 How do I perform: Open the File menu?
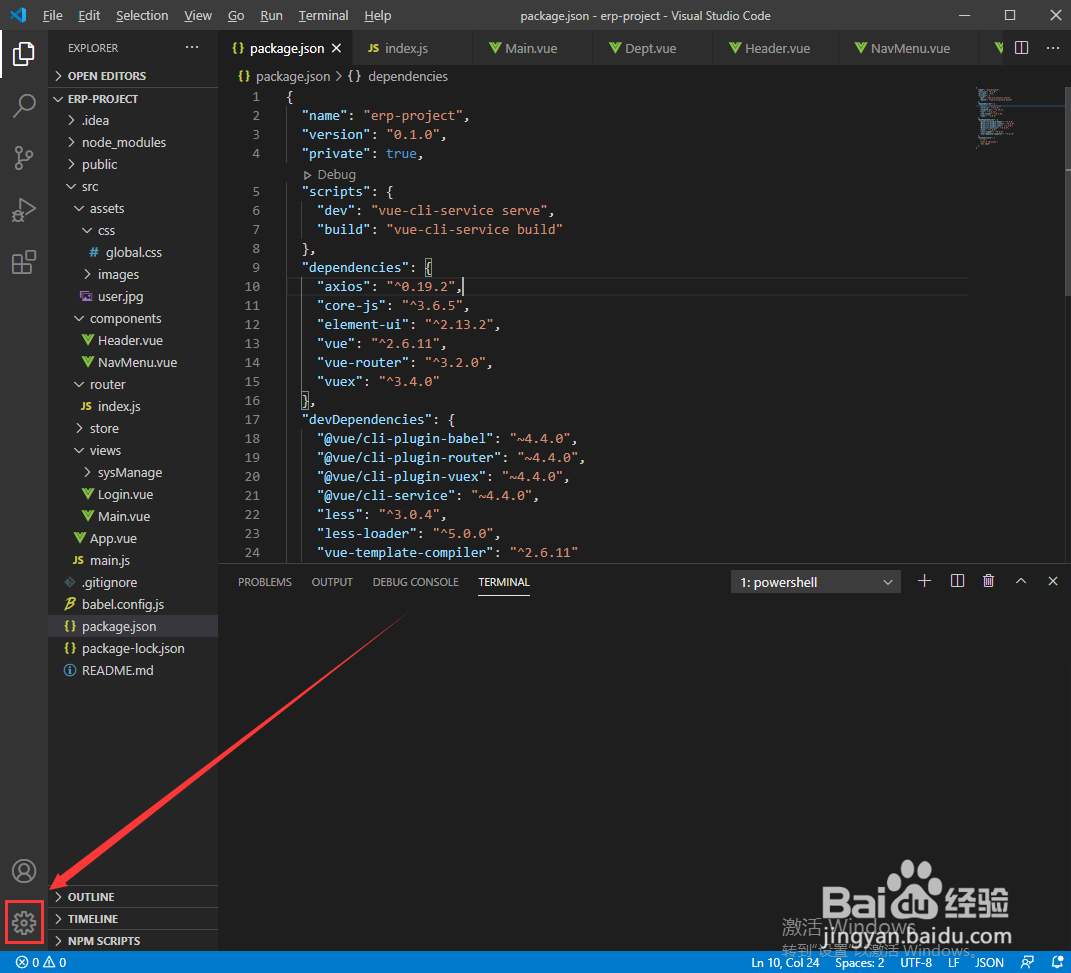point(53,15)
